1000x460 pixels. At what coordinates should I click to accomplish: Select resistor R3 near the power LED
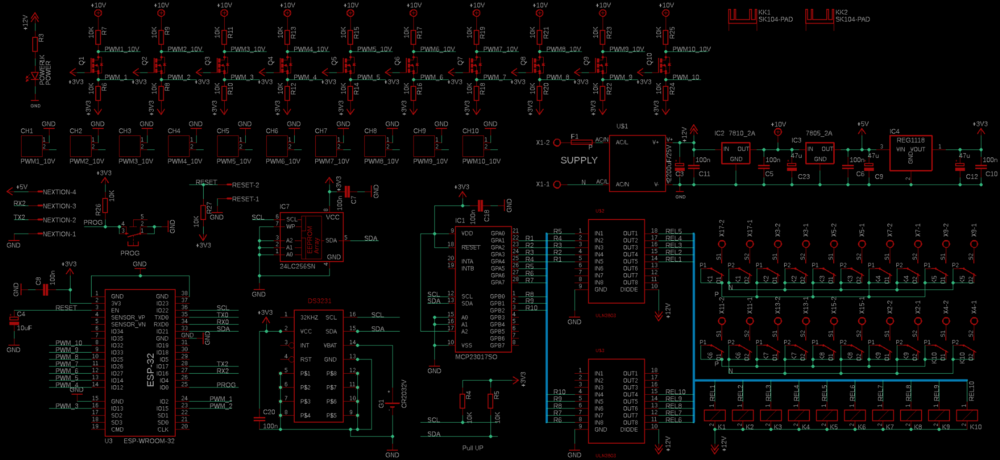click(x=35, y=43)
